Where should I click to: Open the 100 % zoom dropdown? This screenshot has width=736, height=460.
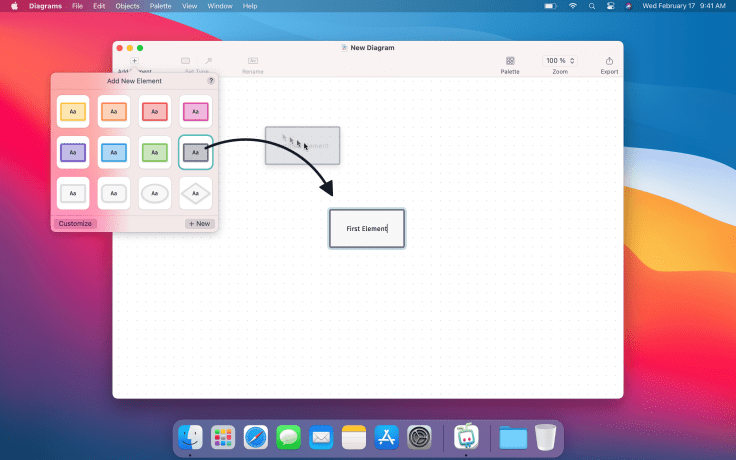coord(560,61)
